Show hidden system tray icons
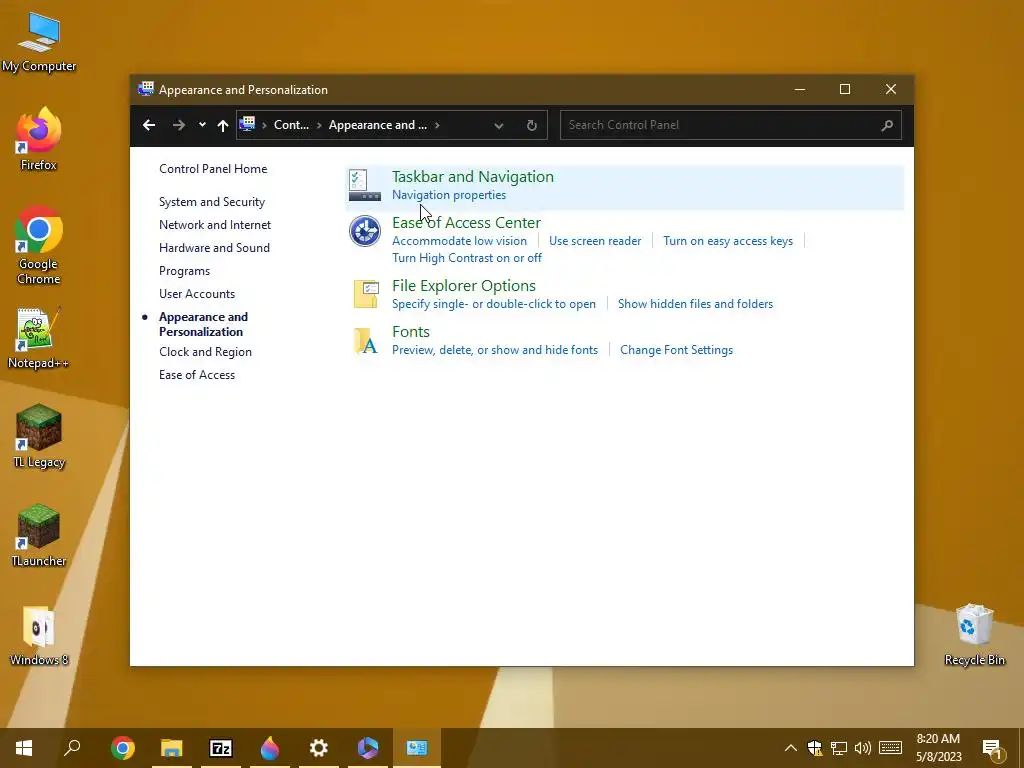Viewport: 1024px width, 768px height. click(790, 748)
